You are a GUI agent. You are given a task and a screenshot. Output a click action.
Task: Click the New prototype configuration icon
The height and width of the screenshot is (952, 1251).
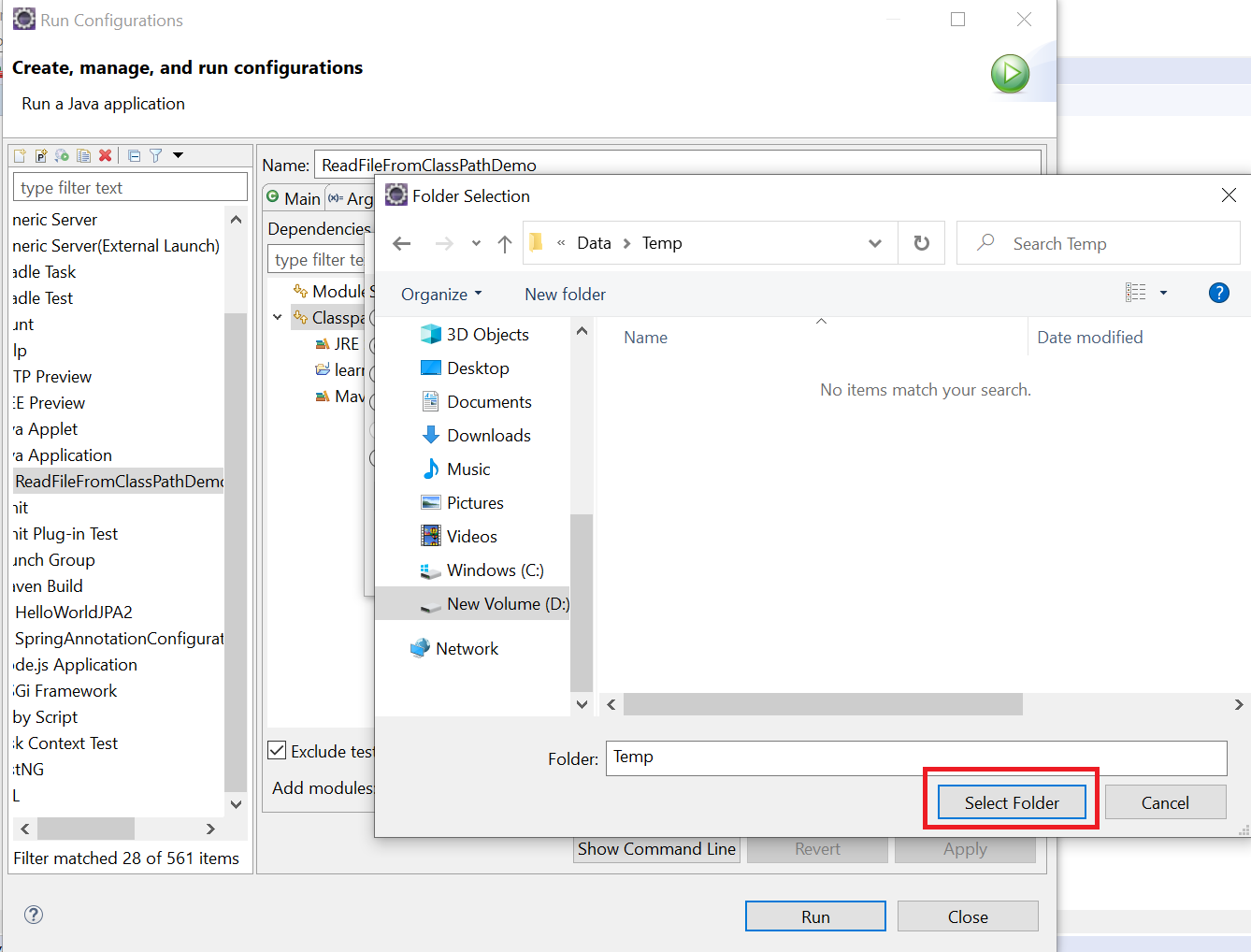tap(41, 156)
